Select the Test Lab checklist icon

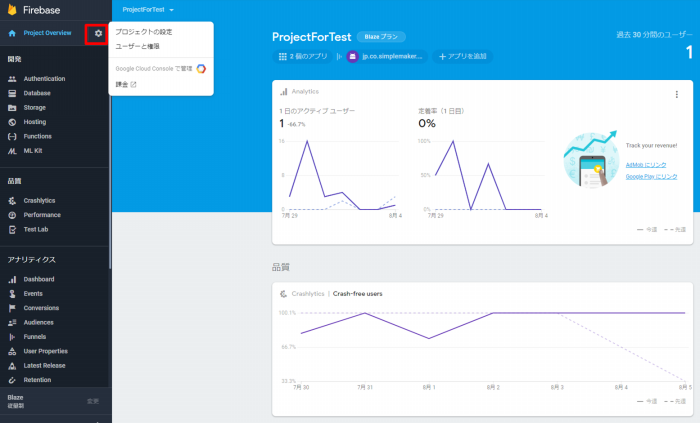pos(12,229)
